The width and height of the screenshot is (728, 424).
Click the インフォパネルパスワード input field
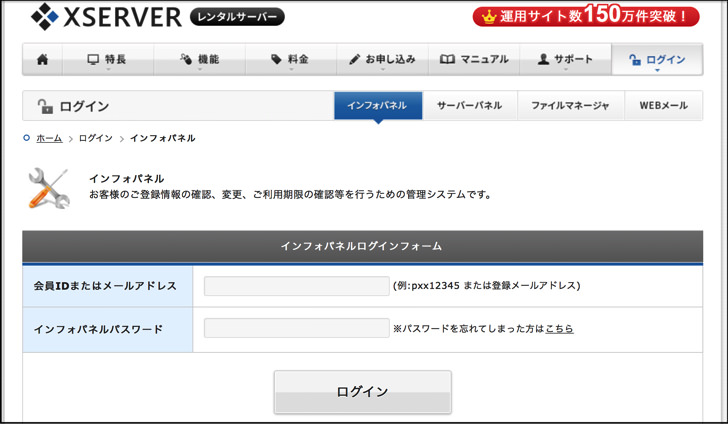point(296,328)
